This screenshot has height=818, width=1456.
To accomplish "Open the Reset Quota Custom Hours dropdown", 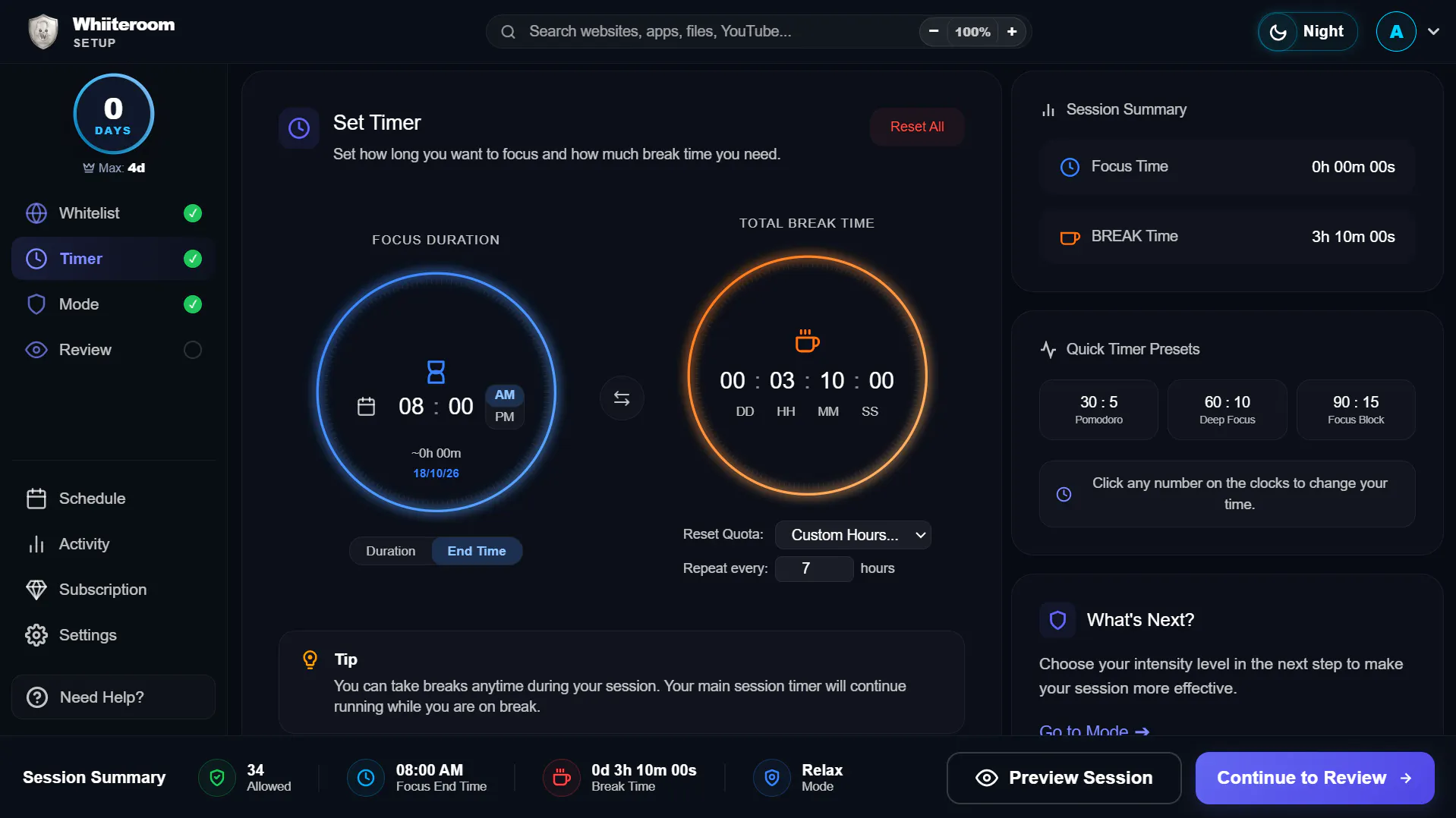I will [x=853, y=535].
